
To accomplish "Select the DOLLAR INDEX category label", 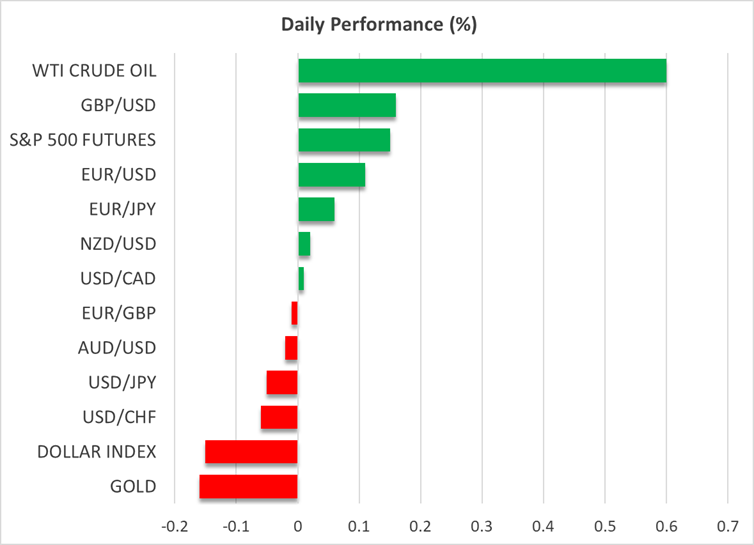I will pos(97,452).
